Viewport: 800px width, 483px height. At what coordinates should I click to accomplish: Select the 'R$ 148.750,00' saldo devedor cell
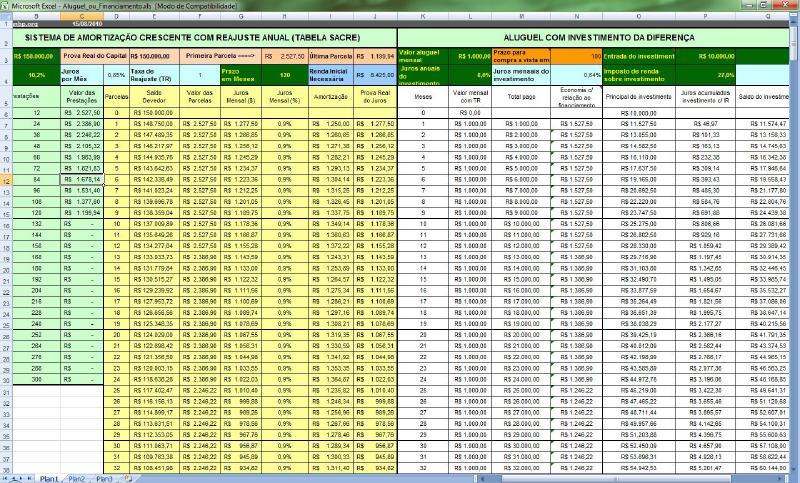(x=154, y=124)
